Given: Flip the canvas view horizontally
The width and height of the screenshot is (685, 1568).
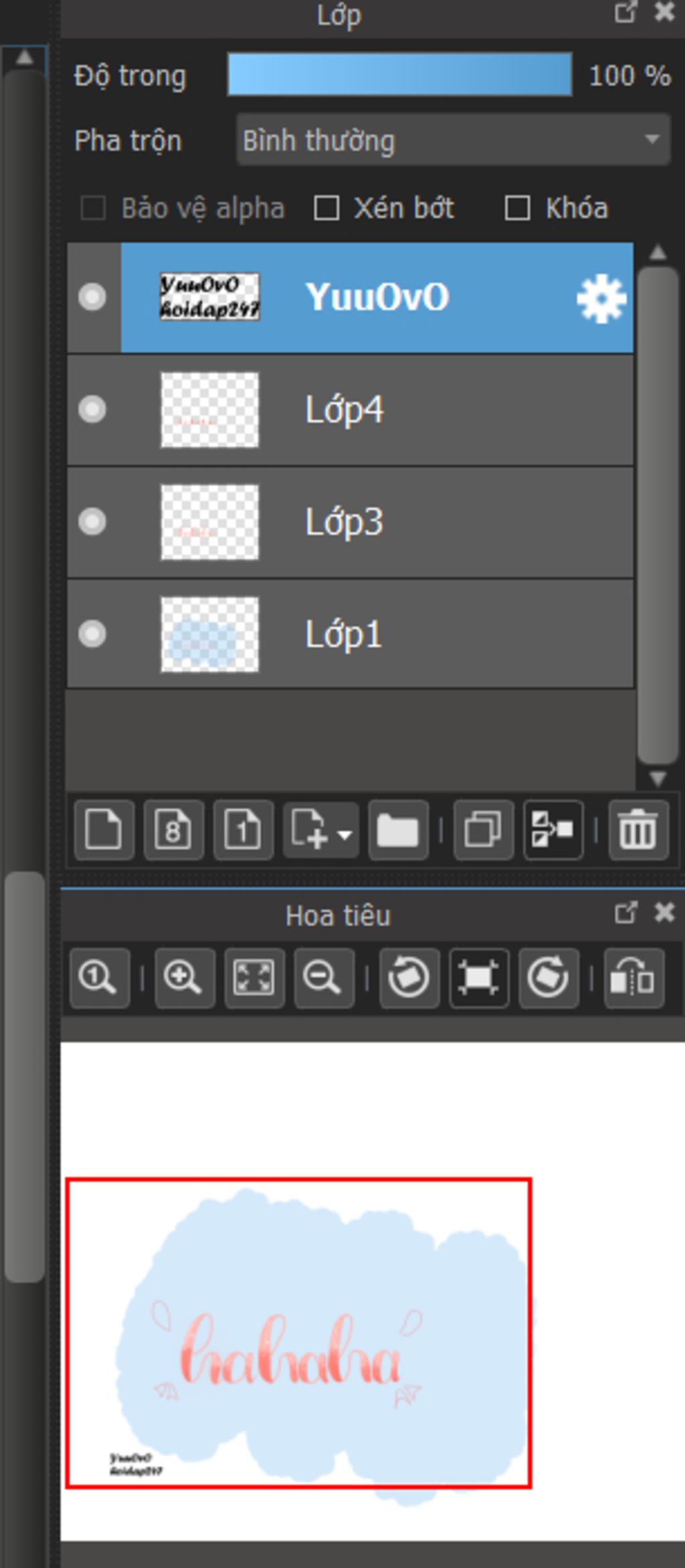Looking at the screenshot, I should tap(633, 978).
